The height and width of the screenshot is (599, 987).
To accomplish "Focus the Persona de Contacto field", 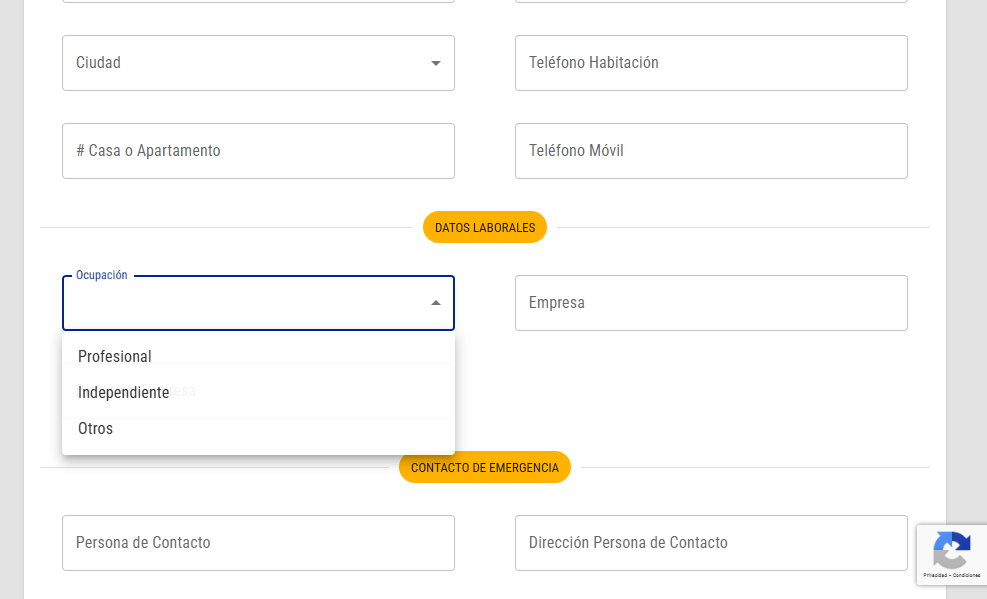I will tap(258, 543).
